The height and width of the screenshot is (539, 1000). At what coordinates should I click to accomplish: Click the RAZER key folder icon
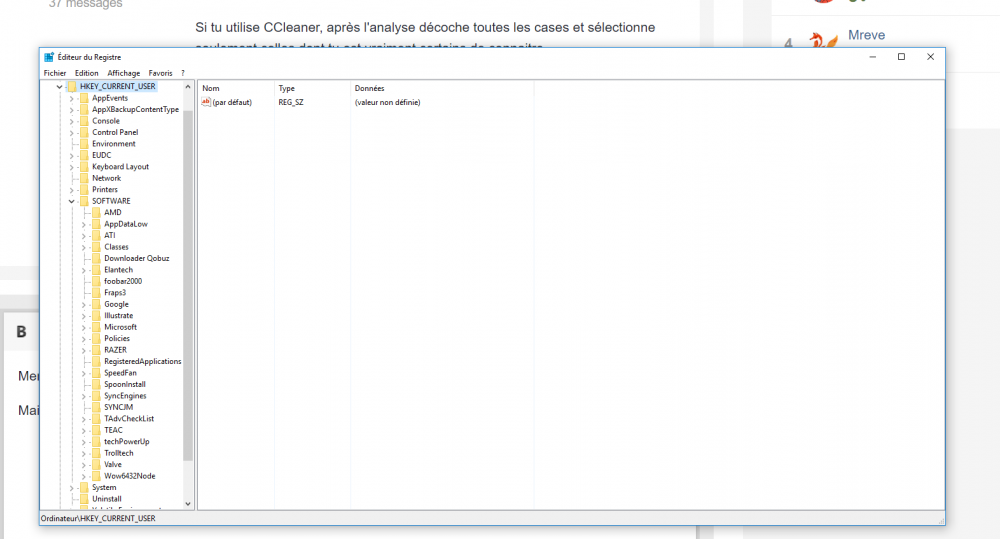[x=96, y=350]
